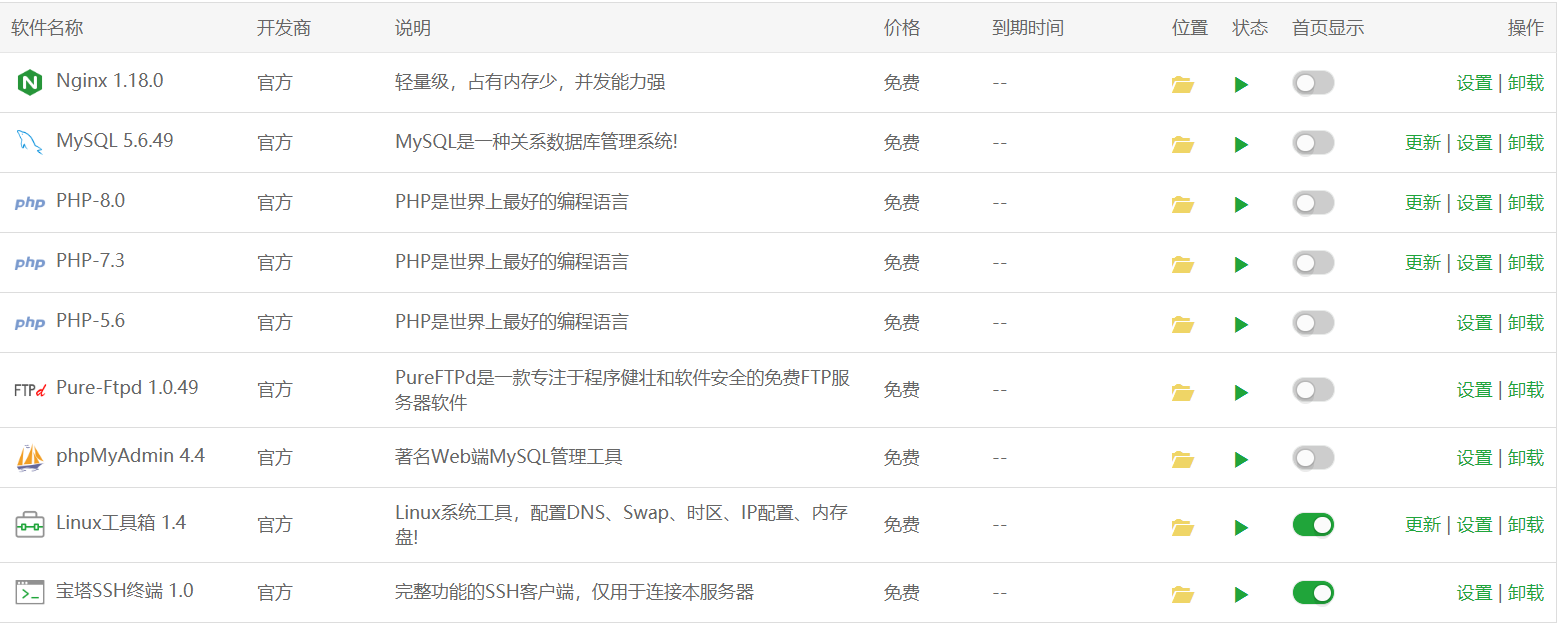Enable homepage display for MySQL 5.6.49
1559x631 pixels.
coord(1313,143)
